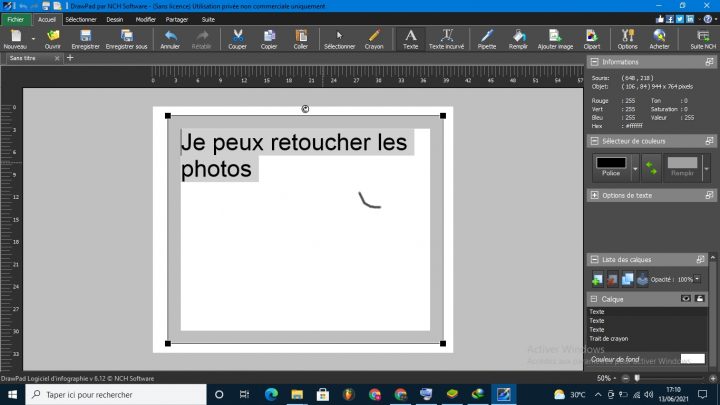Swap Police and Remplir colors
Screen dimensions: 720x405
click(651, 168)
